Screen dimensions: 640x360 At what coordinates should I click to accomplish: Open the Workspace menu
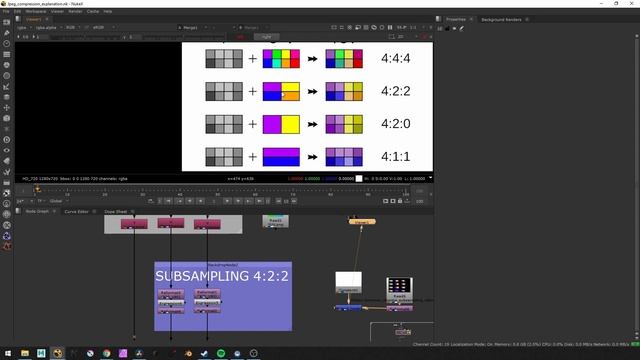coord(36,11)
